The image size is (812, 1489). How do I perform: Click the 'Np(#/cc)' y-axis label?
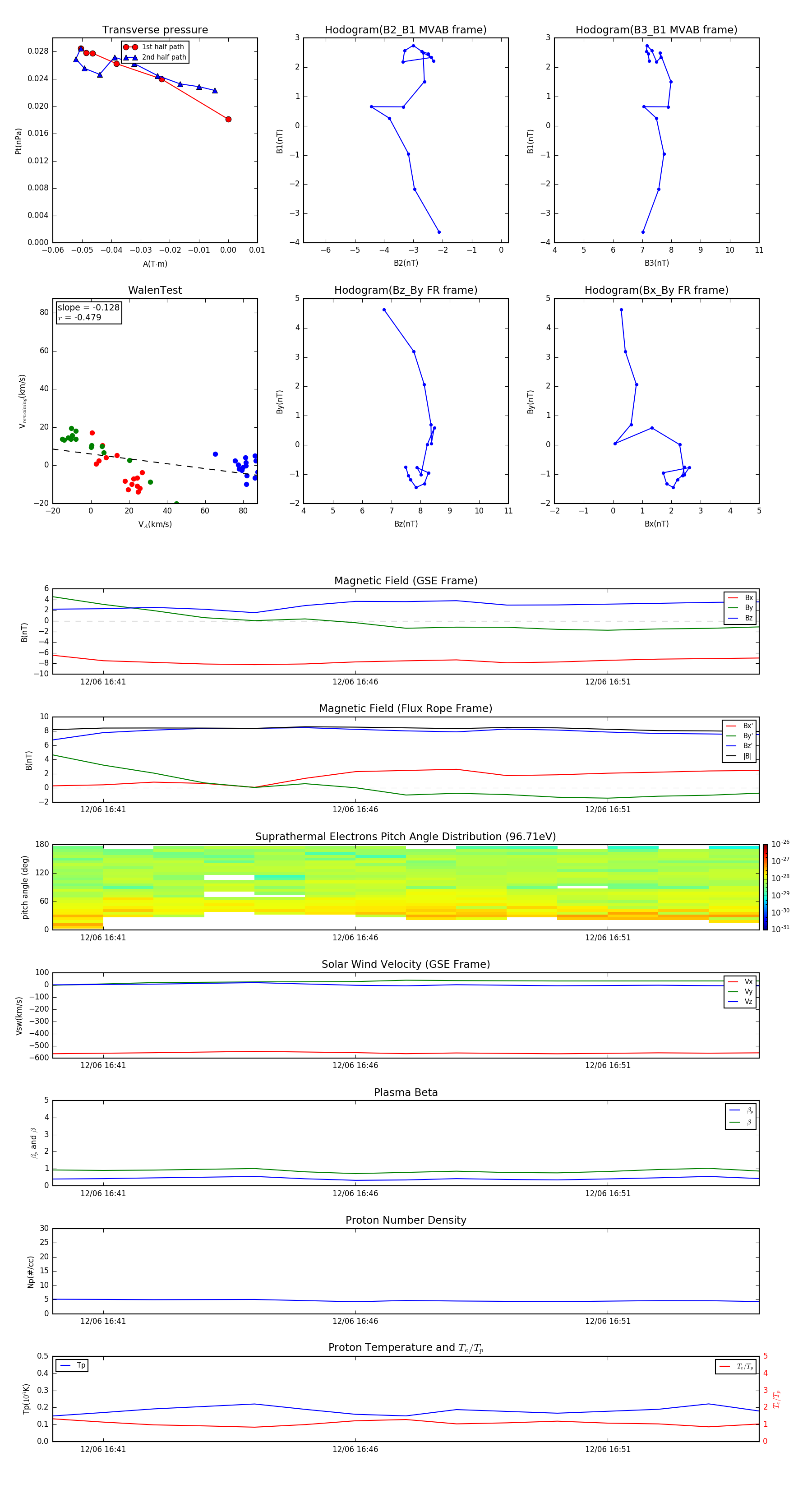tap(31, 1272)
